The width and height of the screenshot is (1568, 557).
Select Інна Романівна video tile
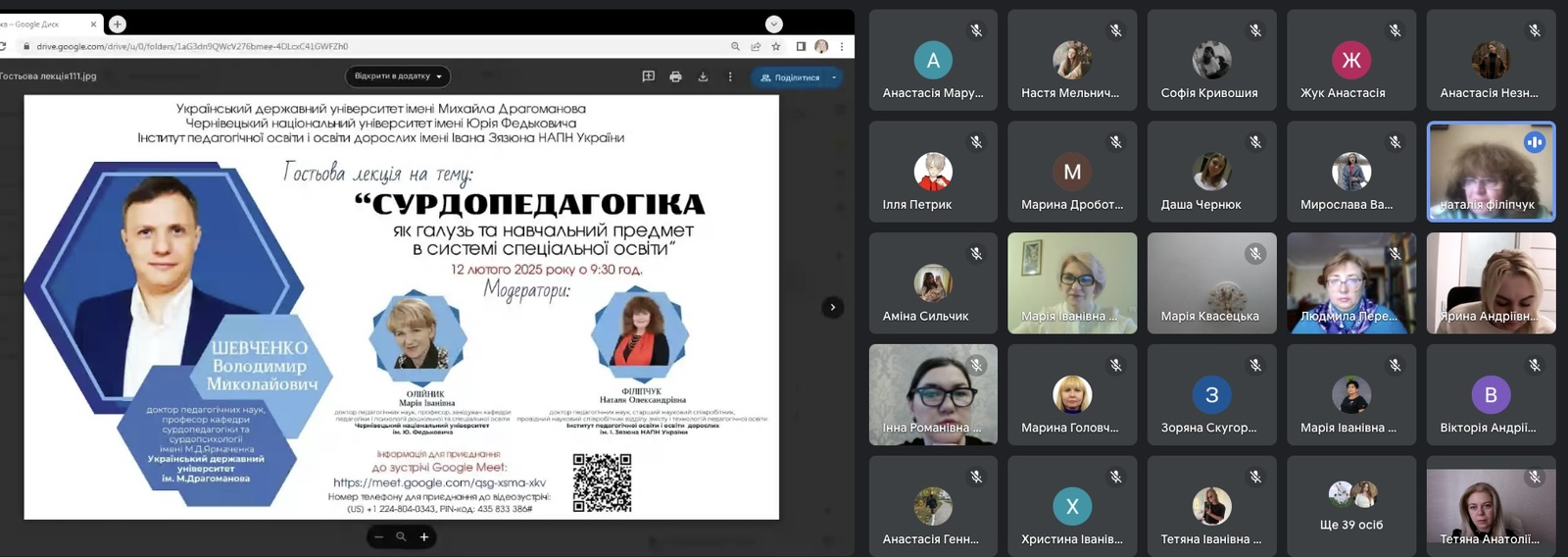point(933,394)
